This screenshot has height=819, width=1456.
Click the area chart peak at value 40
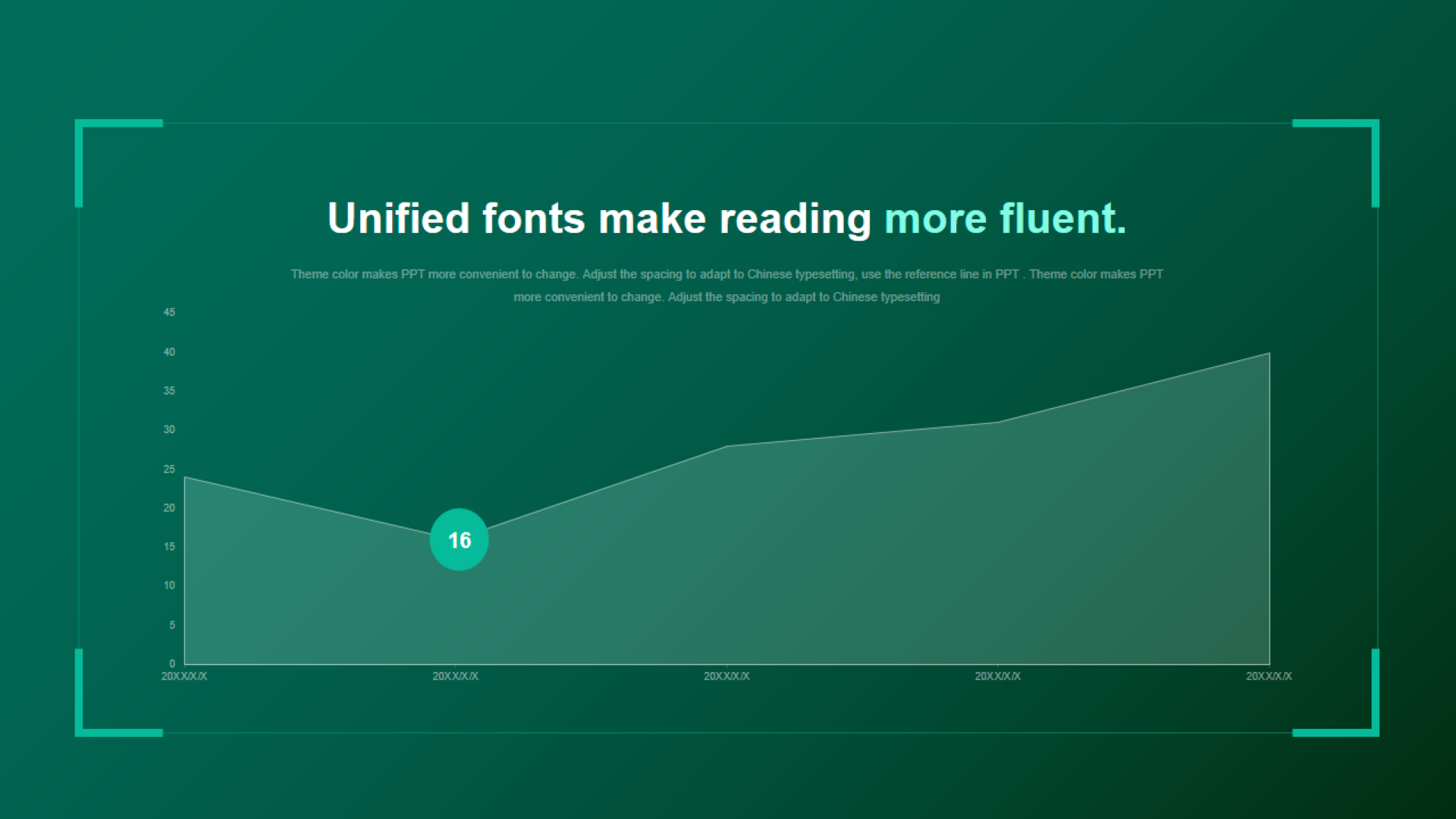click(x=1269, y=353)
